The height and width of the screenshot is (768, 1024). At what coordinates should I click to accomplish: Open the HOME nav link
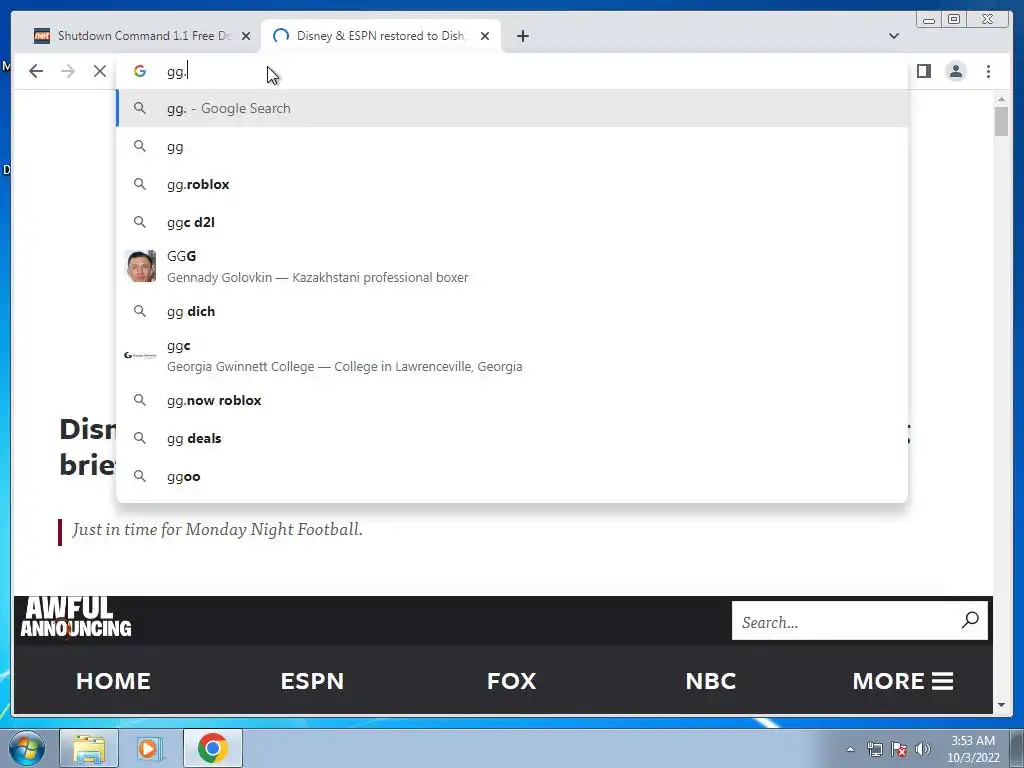[113, 681]
